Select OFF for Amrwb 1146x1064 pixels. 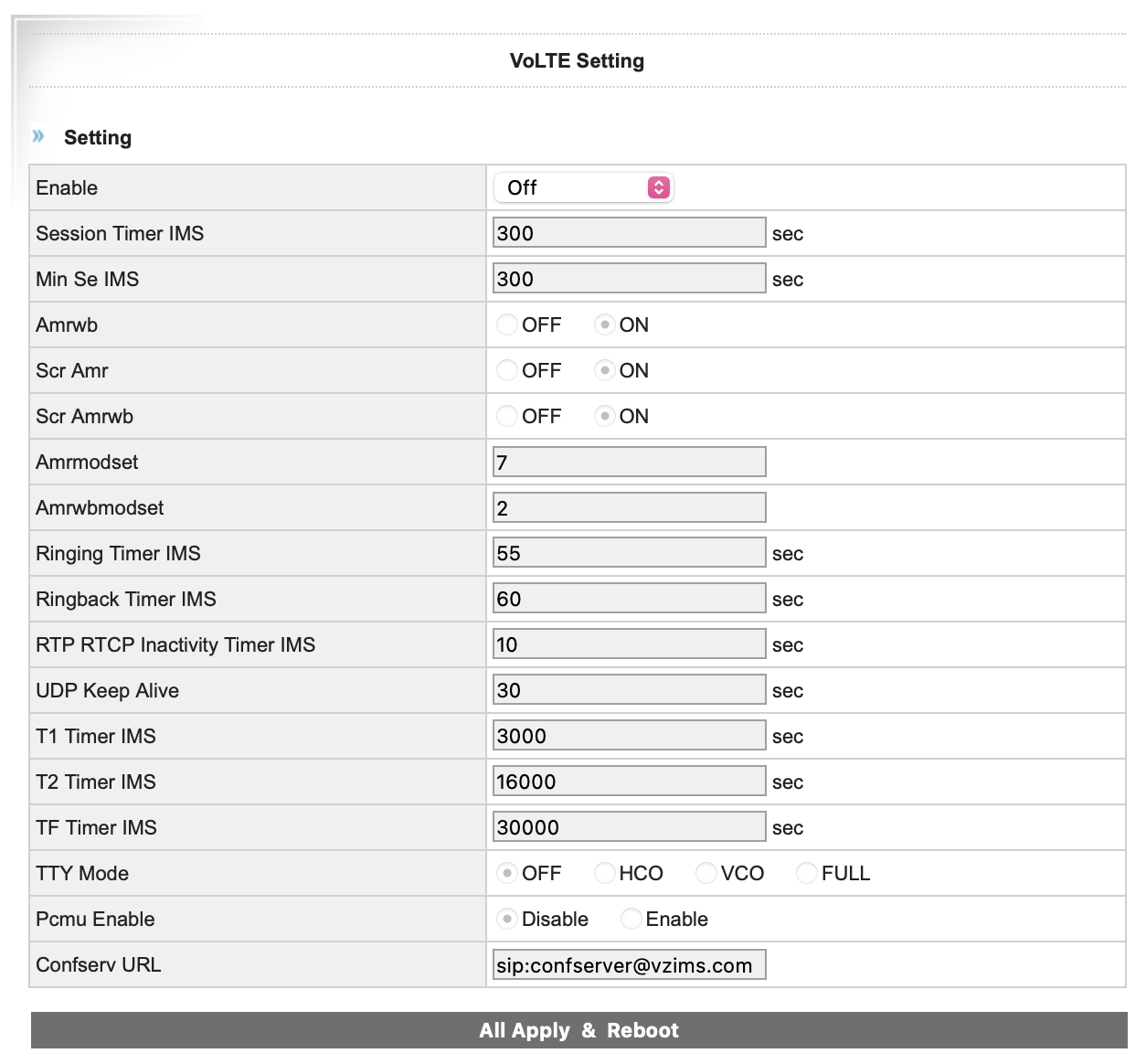pyautogui.click(x=507, y=325)
